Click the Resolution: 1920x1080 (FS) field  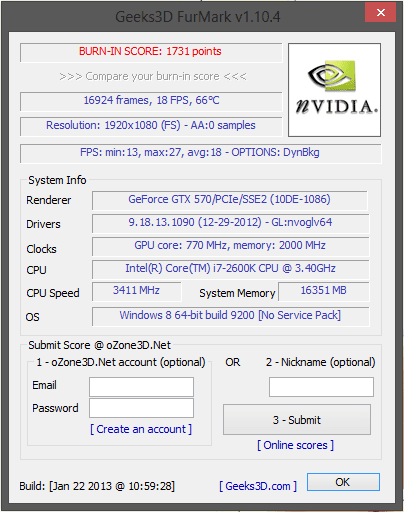click(x=151, y=126)
